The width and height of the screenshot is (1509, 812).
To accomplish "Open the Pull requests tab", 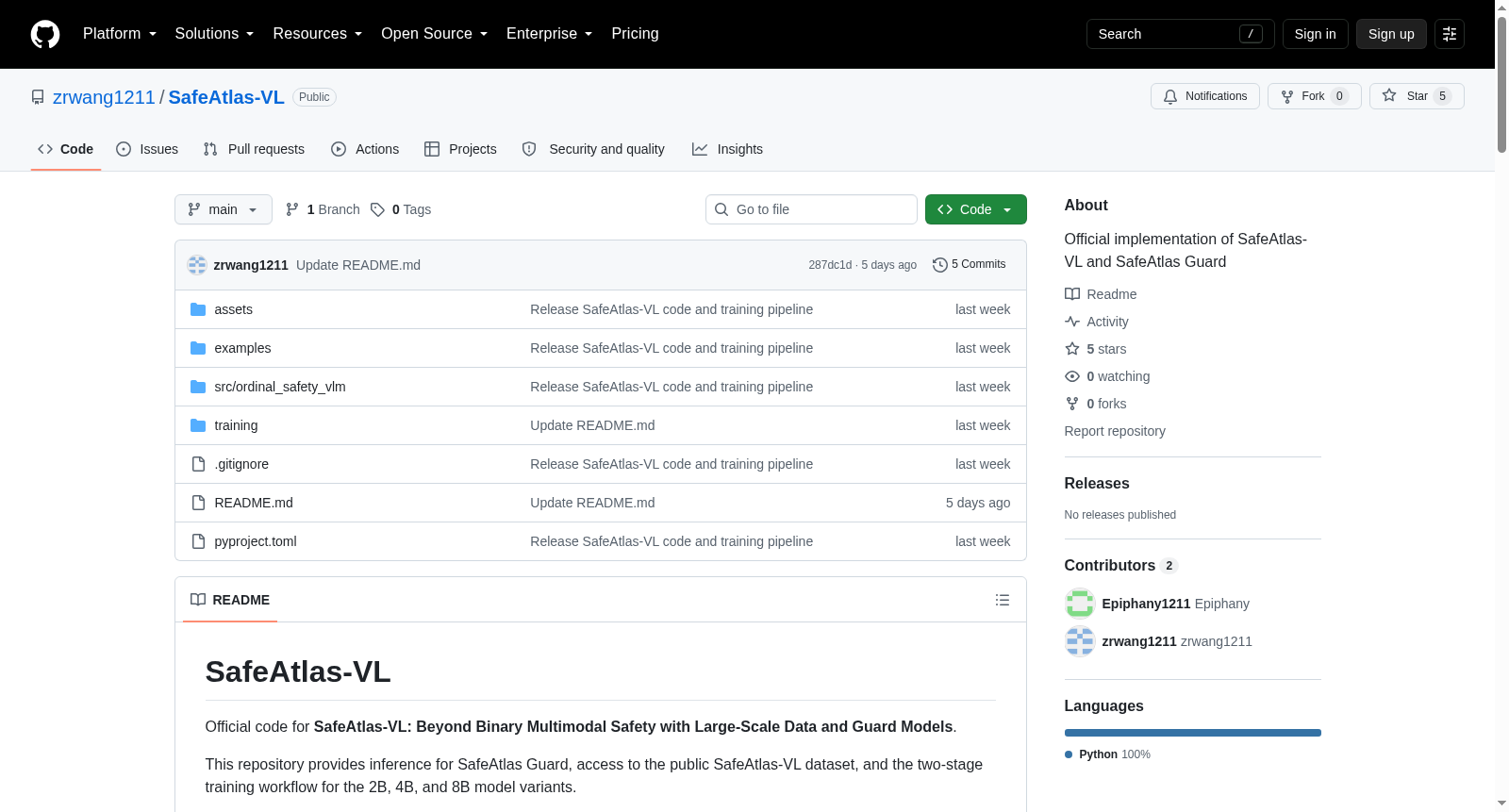I will [x=254, y=149].
